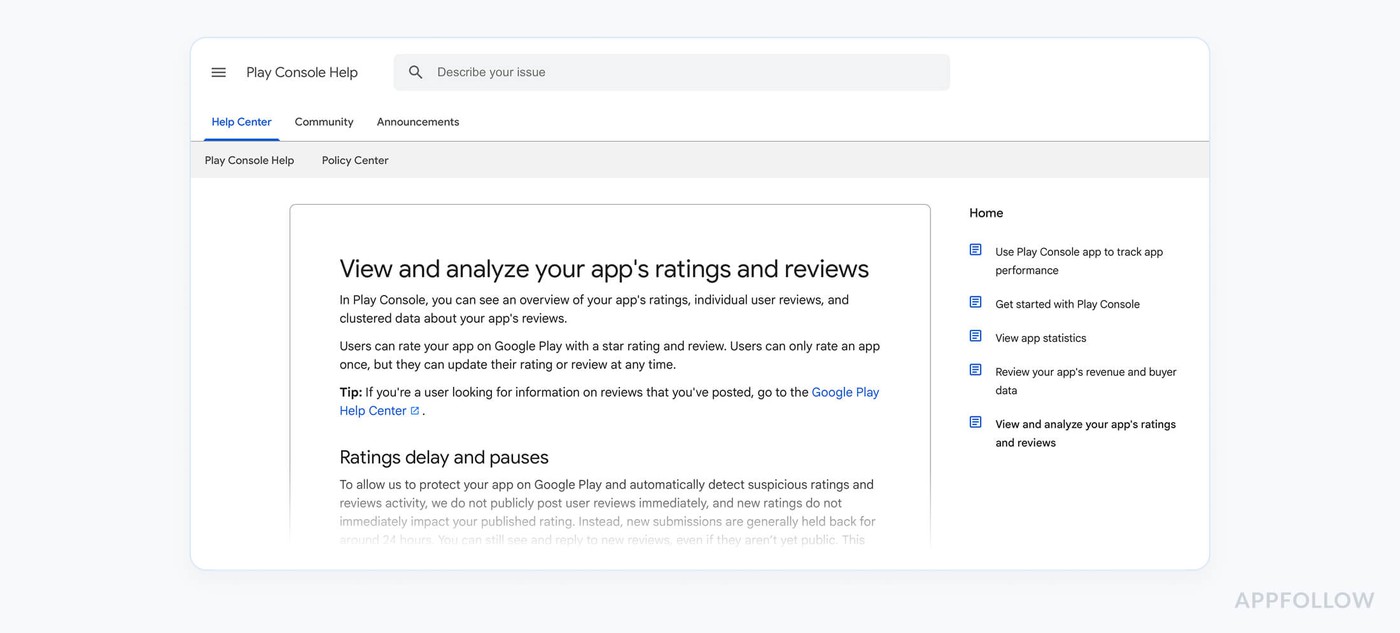1400x633 pixels.
Task: Go to the Announcements tab
Action: [x=418, y=122]
